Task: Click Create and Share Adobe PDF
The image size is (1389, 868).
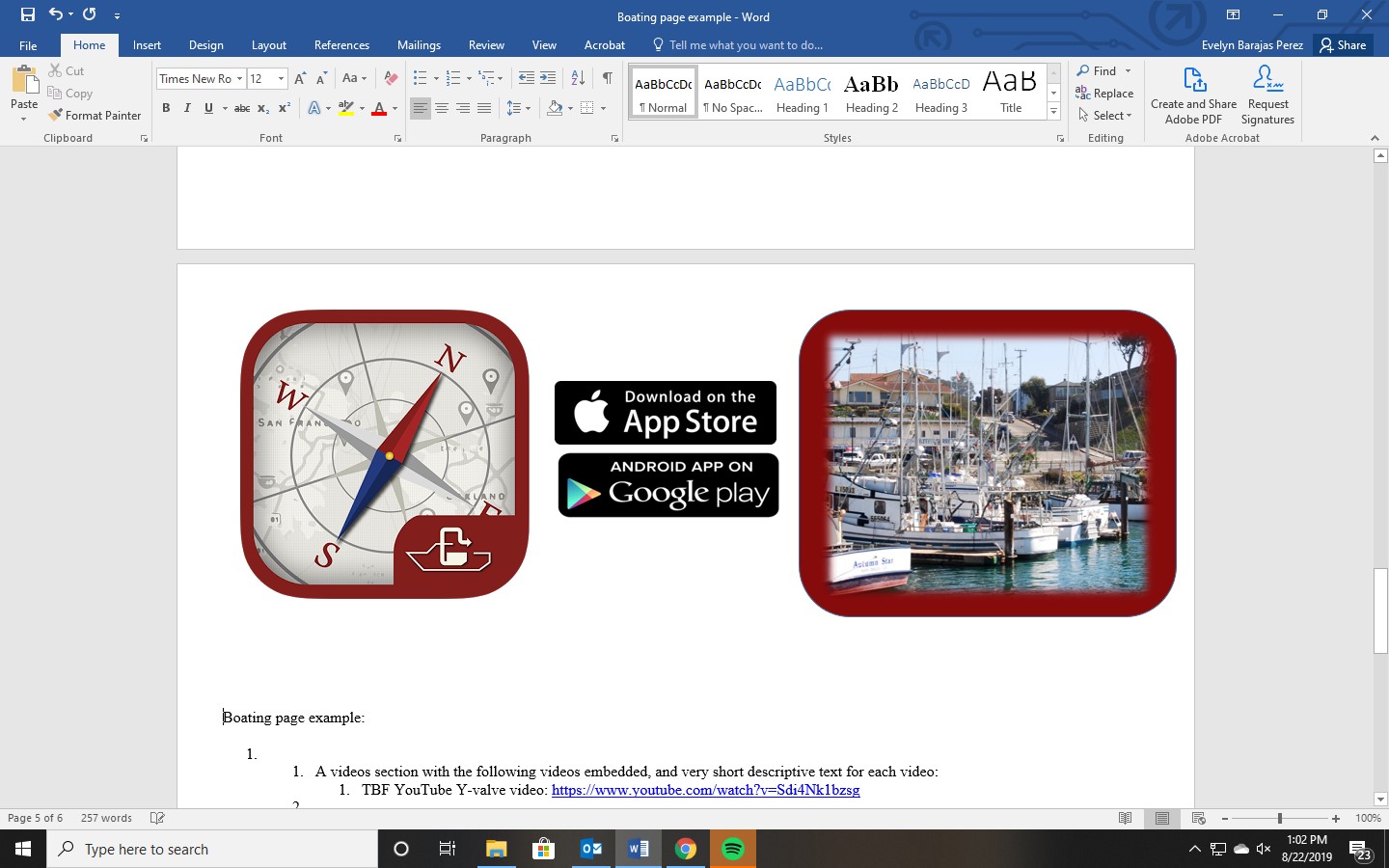Action: [1193, 95]
